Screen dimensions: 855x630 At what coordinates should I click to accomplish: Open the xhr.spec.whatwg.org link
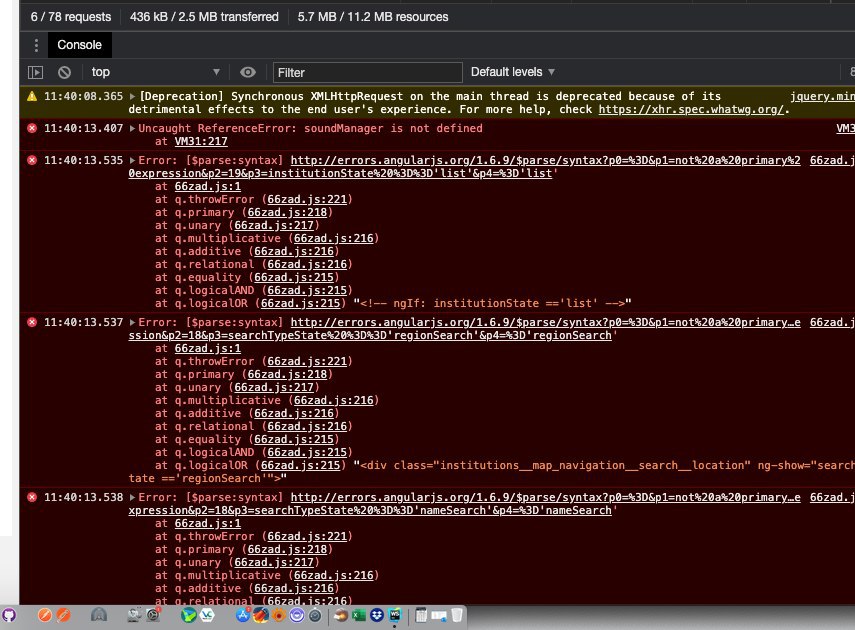tap(691, 109)
